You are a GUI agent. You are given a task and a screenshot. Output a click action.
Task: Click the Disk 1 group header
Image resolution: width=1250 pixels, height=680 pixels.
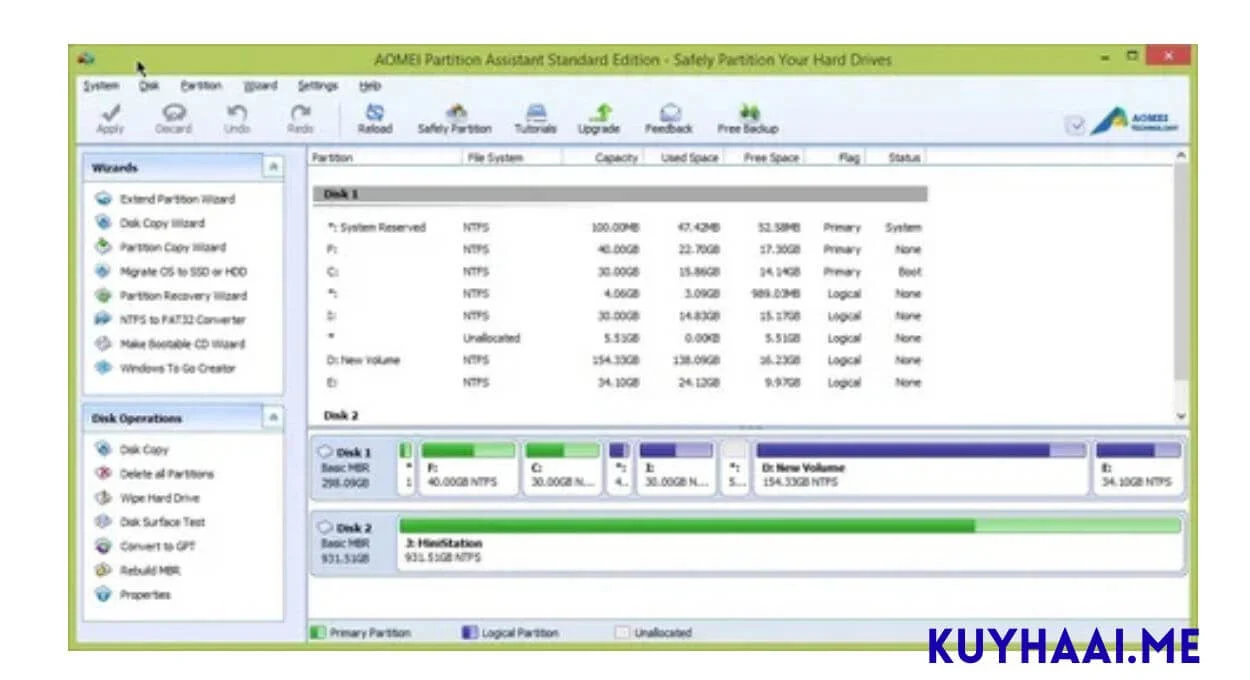pyautogui.click(x=620, y=194)
